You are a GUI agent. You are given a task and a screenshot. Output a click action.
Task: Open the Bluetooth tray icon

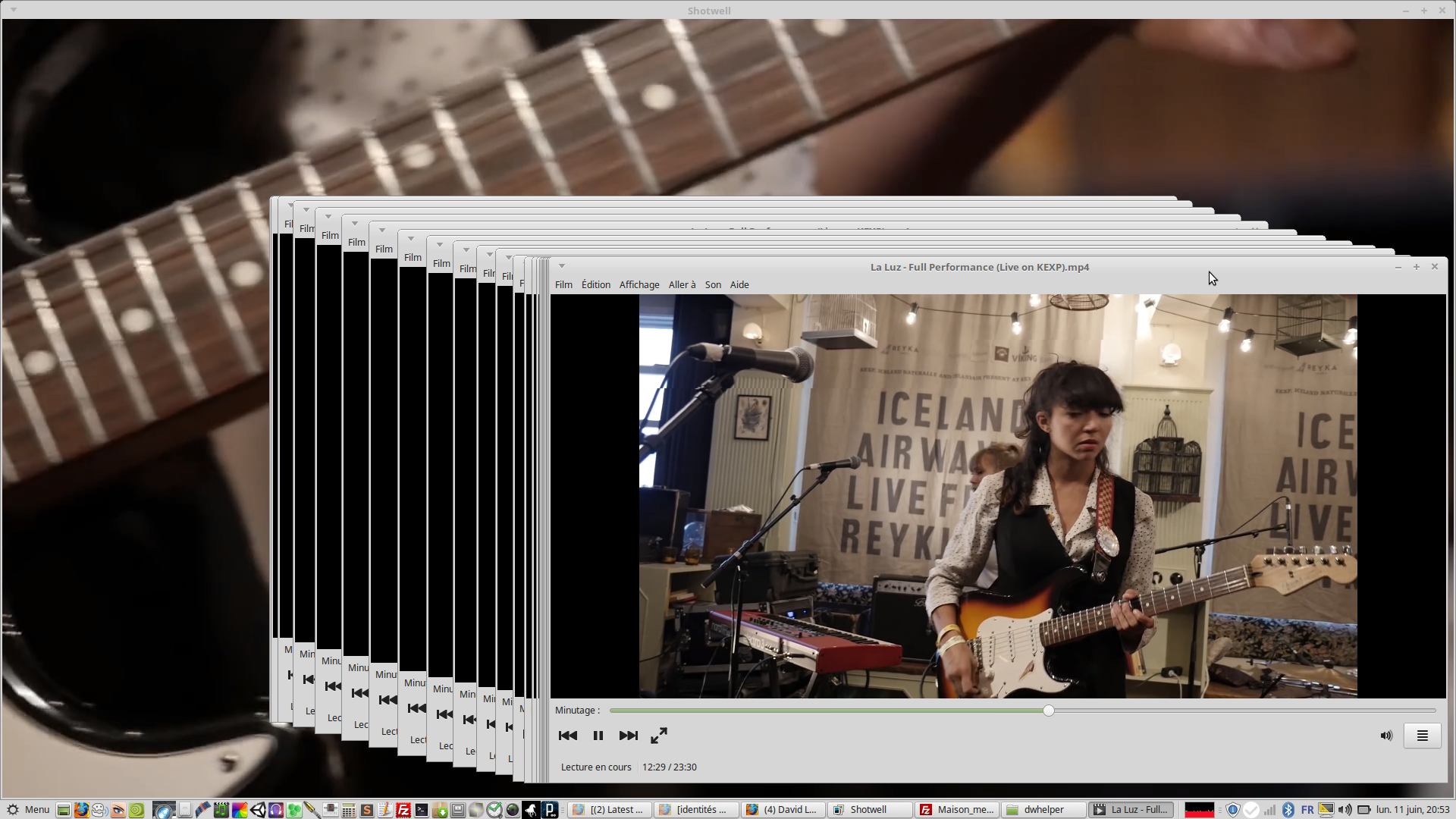click(x=1288, y=810)
